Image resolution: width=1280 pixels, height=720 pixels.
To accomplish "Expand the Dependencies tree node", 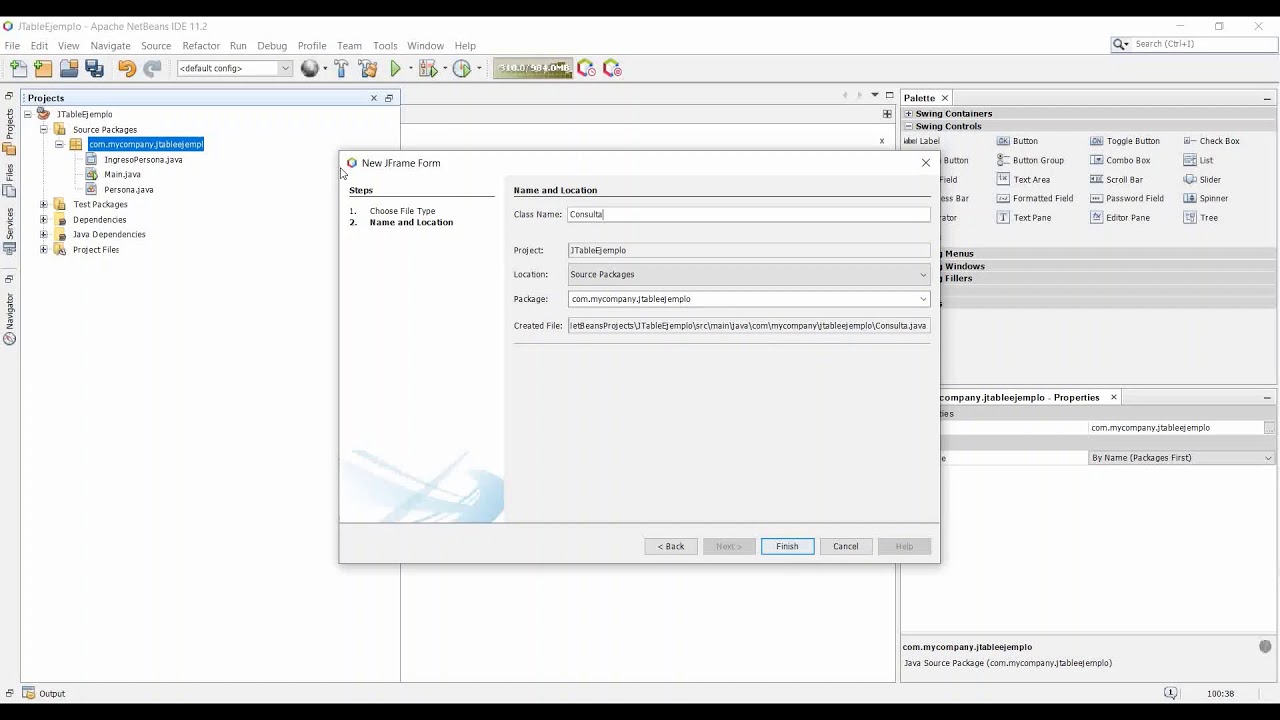I will [x=44, y=219].
